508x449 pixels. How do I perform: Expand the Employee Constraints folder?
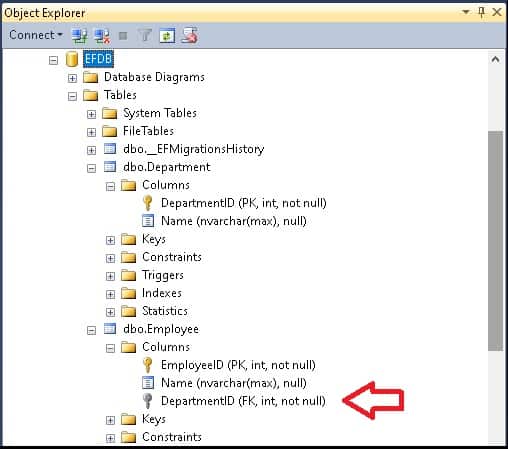click(x=110, y=438)
